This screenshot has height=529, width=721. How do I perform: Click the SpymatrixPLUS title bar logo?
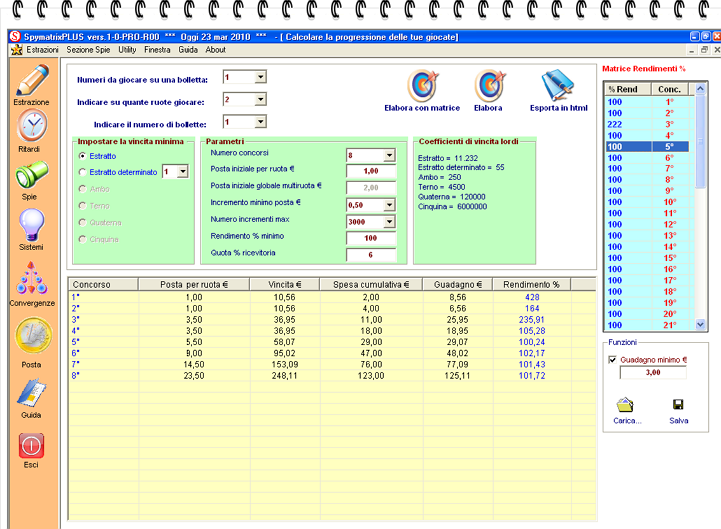(15, 36)
